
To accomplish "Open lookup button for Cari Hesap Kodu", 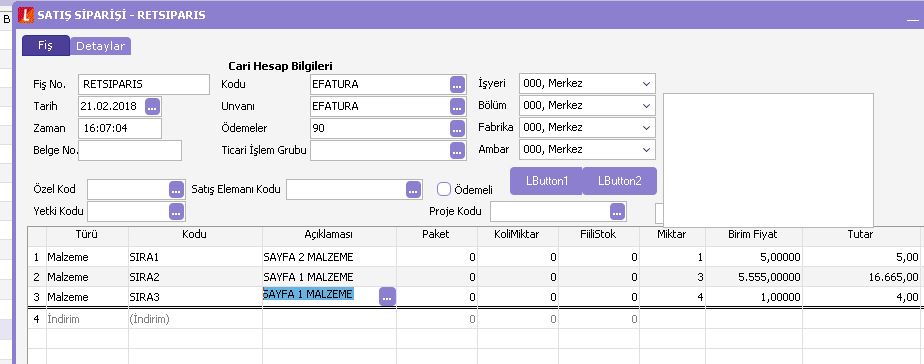I will [x=457, y=84].
